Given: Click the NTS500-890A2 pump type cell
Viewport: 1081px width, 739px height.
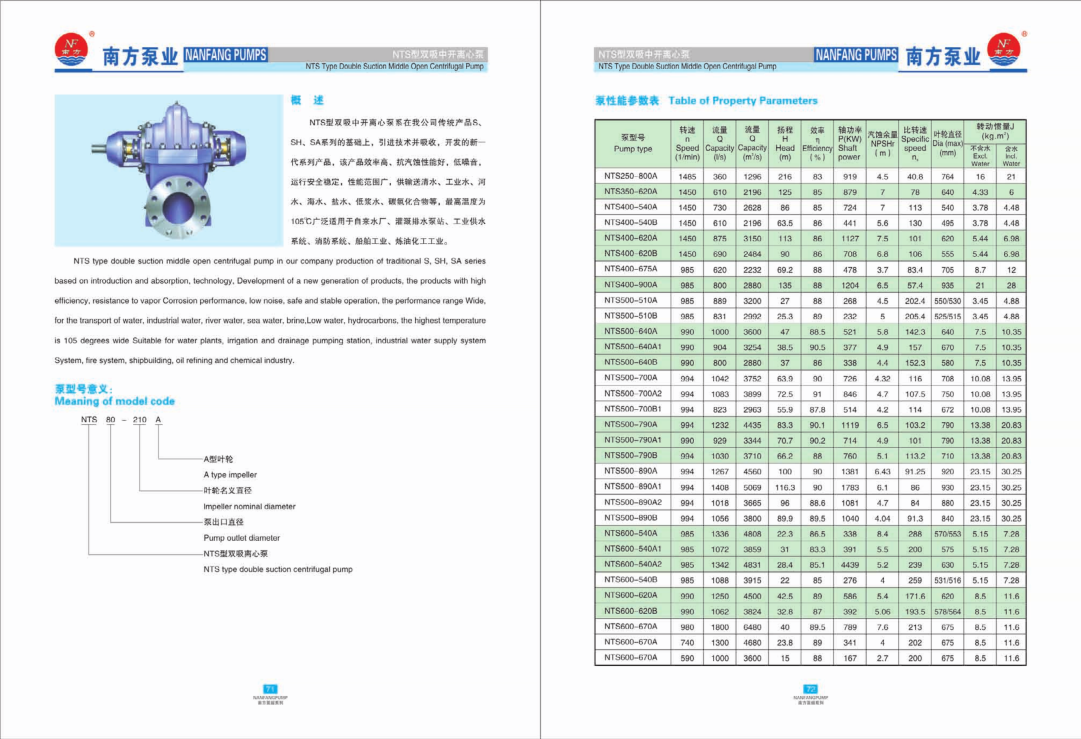Looking at the screenshot, I should coord(633,502).
